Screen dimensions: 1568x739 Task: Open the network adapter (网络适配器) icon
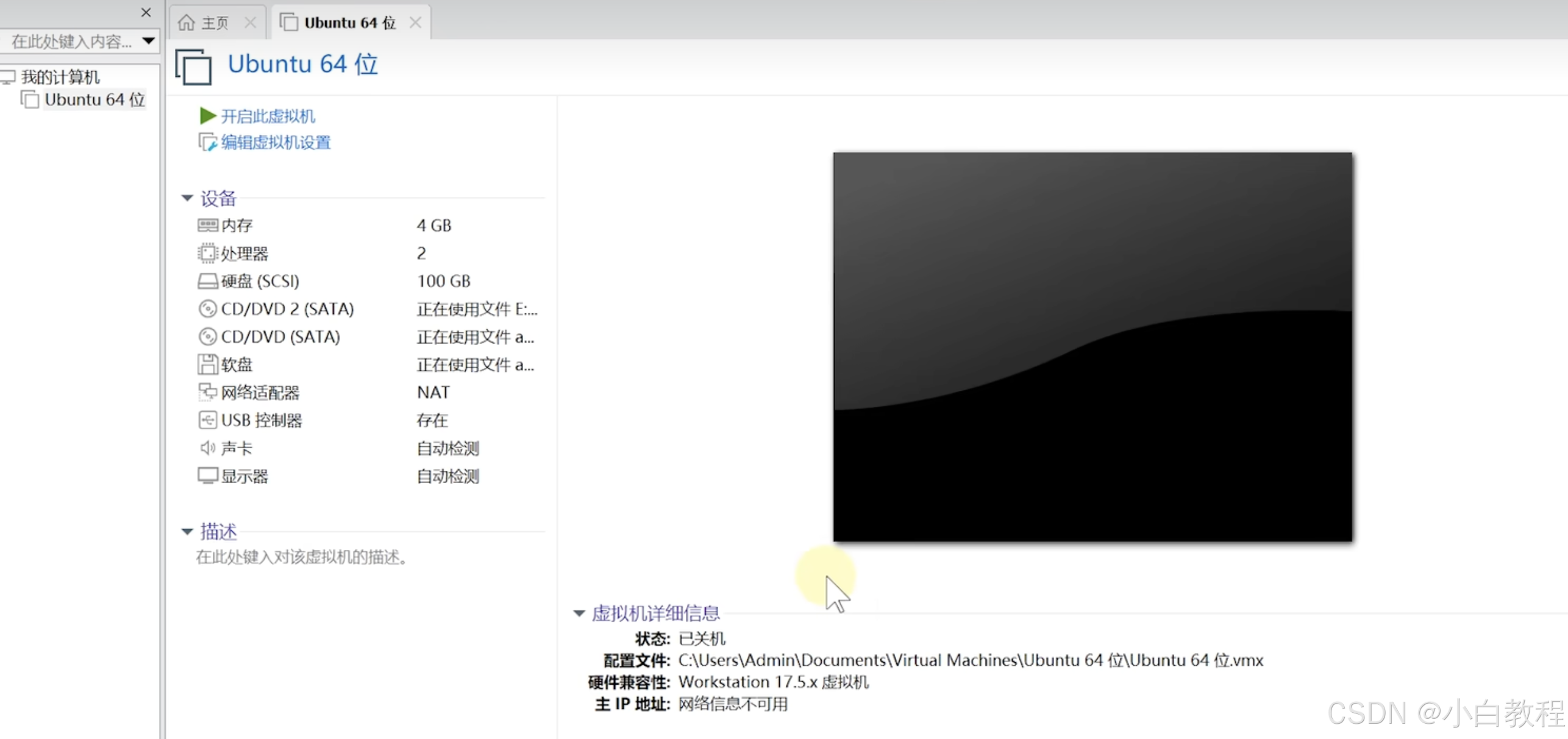tap(207, 392)
